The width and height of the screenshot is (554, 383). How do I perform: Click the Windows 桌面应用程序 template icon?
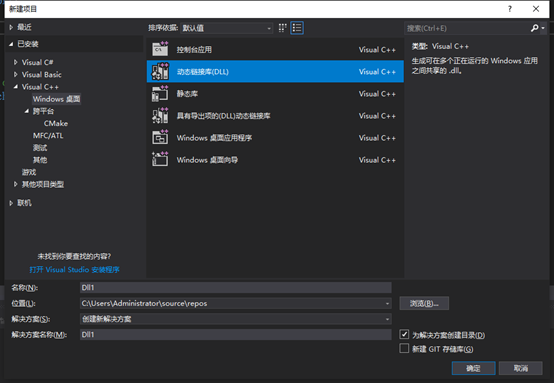coord(160,137)
